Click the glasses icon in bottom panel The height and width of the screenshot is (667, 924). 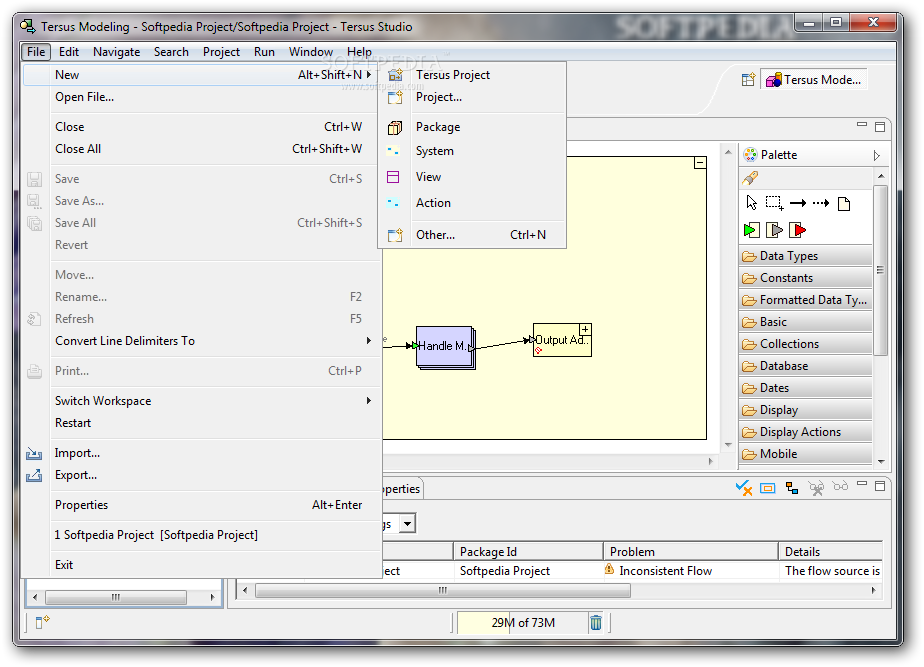[x=840, y=486]
